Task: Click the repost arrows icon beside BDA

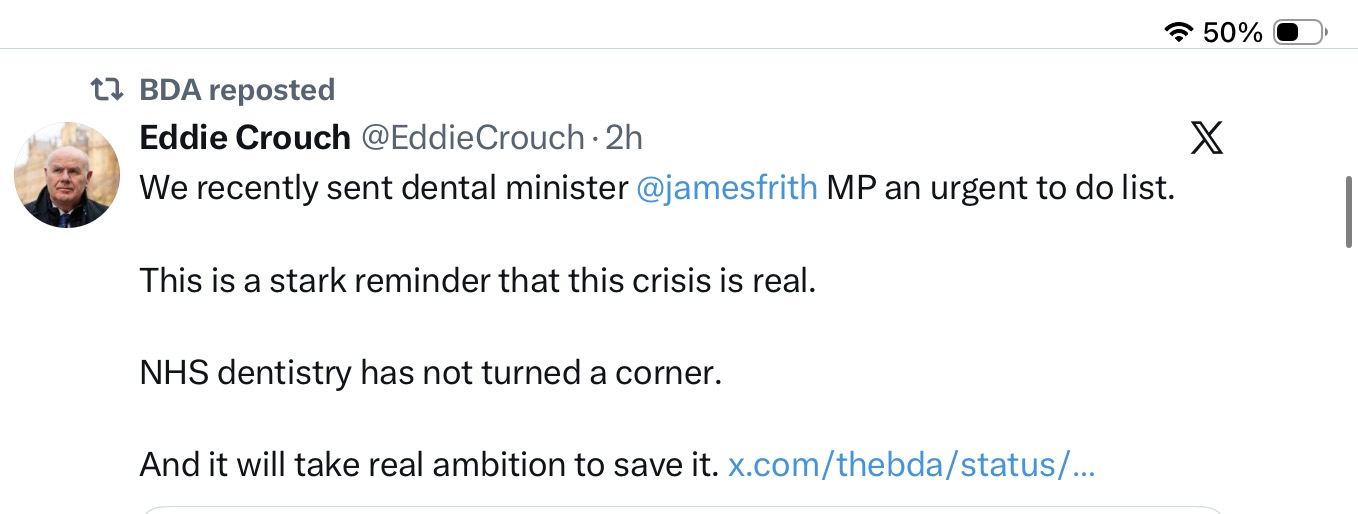Action: (x=107, y=90)
